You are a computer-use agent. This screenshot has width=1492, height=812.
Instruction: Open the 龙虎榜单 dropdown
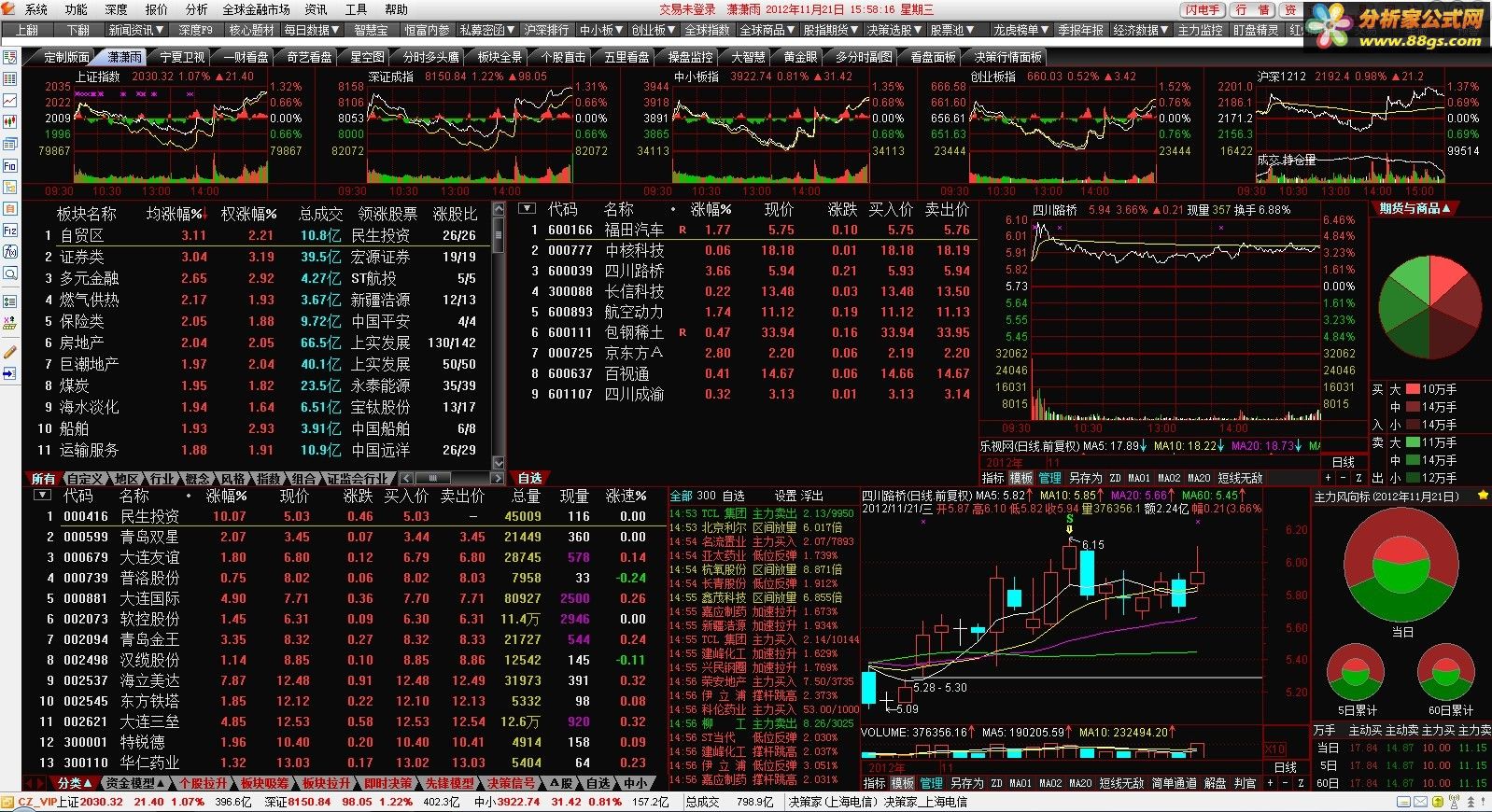1021,30
